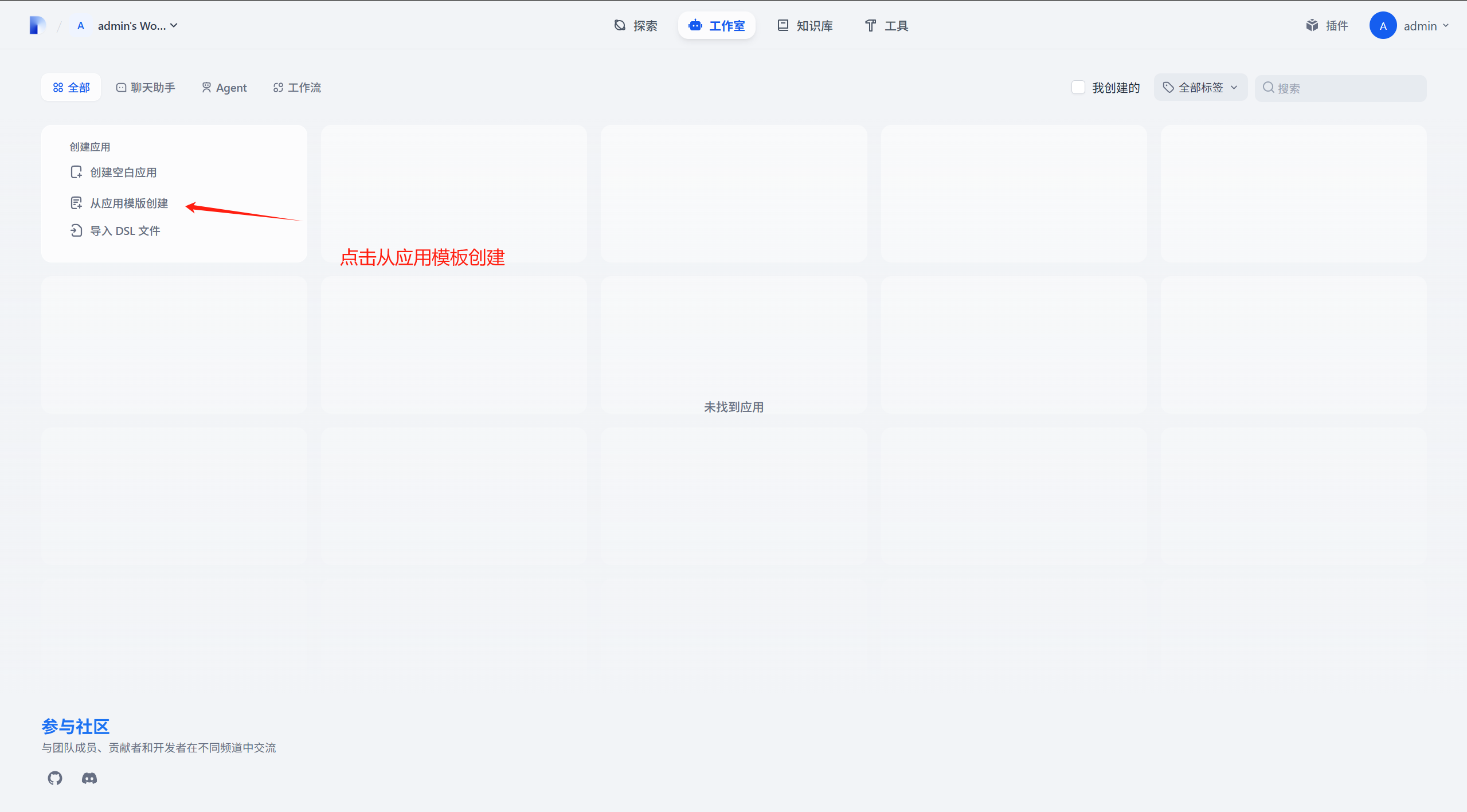Open GitHub community icon link
Image resolution: width=1467 pixels, height=812 pixels.
click(55, 778)
